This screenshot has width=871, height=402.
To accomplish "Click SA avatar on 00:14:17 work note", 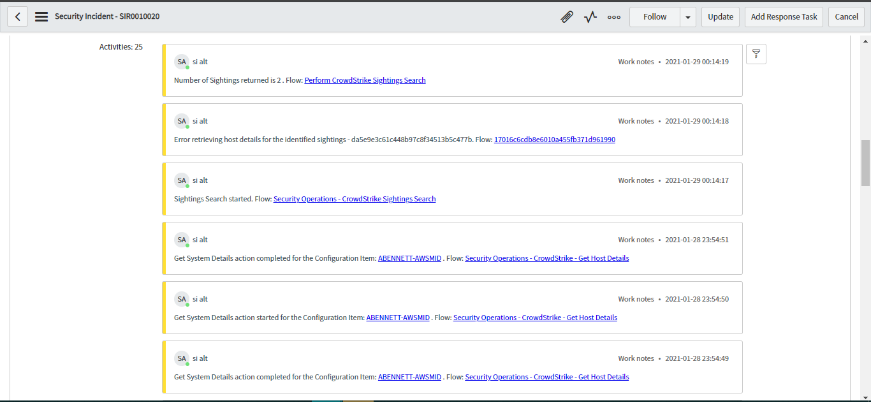I will pos(181,180).
